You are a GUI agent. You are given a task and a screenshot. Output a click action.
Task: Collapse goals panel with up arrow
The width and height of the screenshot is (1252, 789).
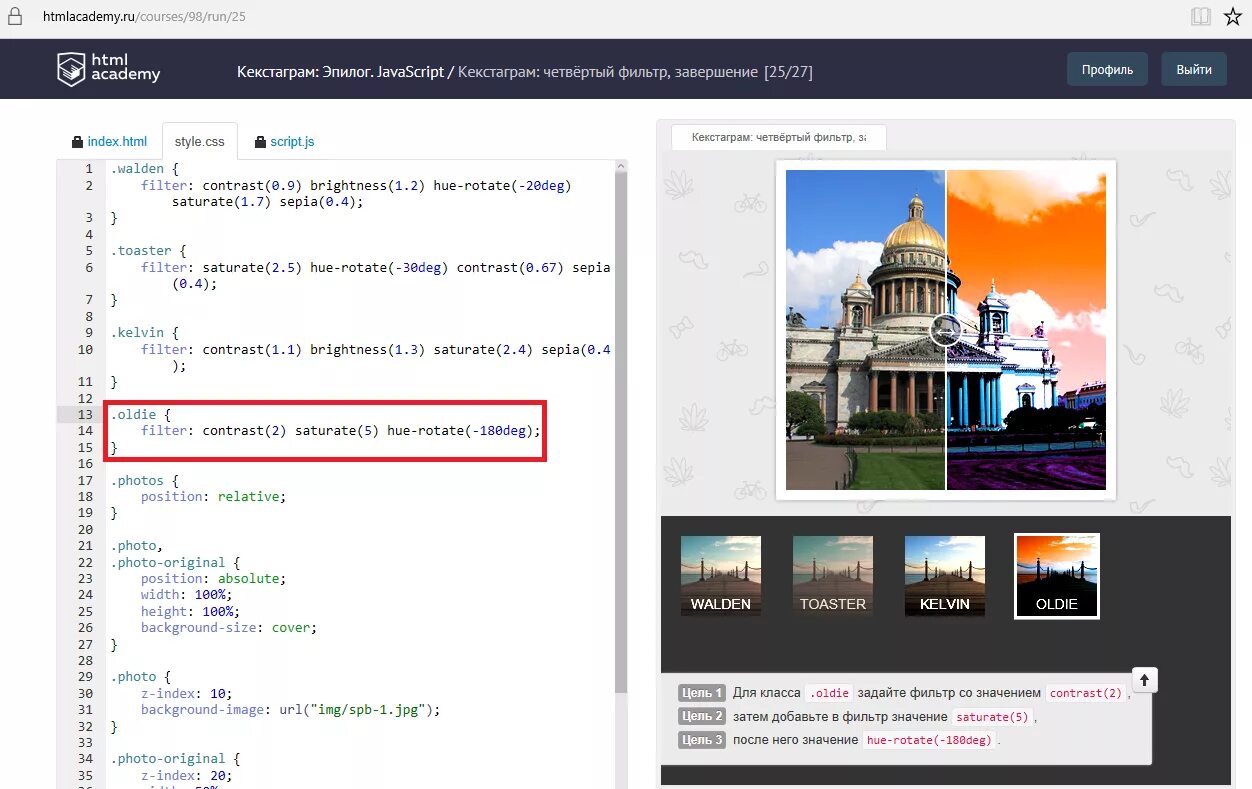[1145, 680]
